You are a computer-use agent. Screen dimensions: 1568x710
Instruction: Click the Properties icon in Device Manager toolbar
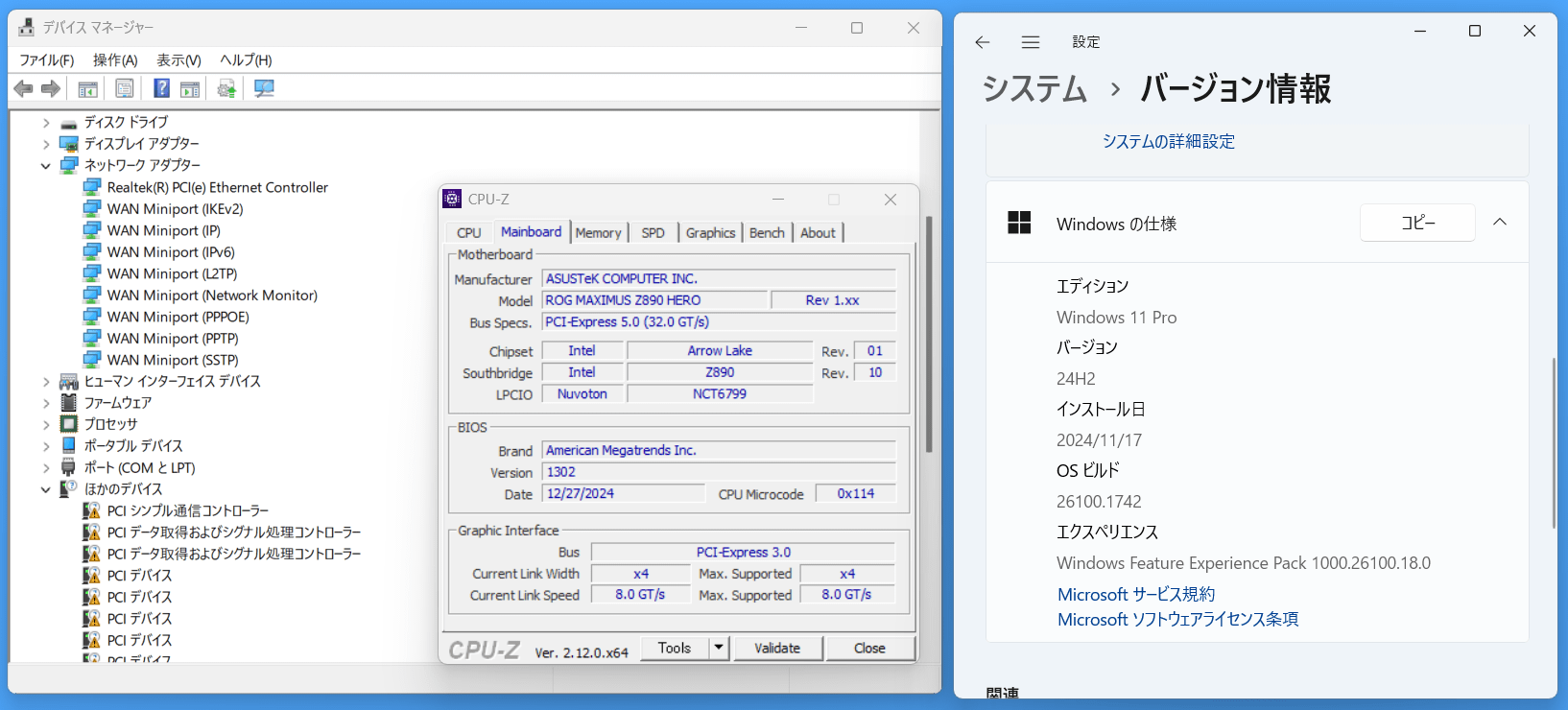point(125,89)
